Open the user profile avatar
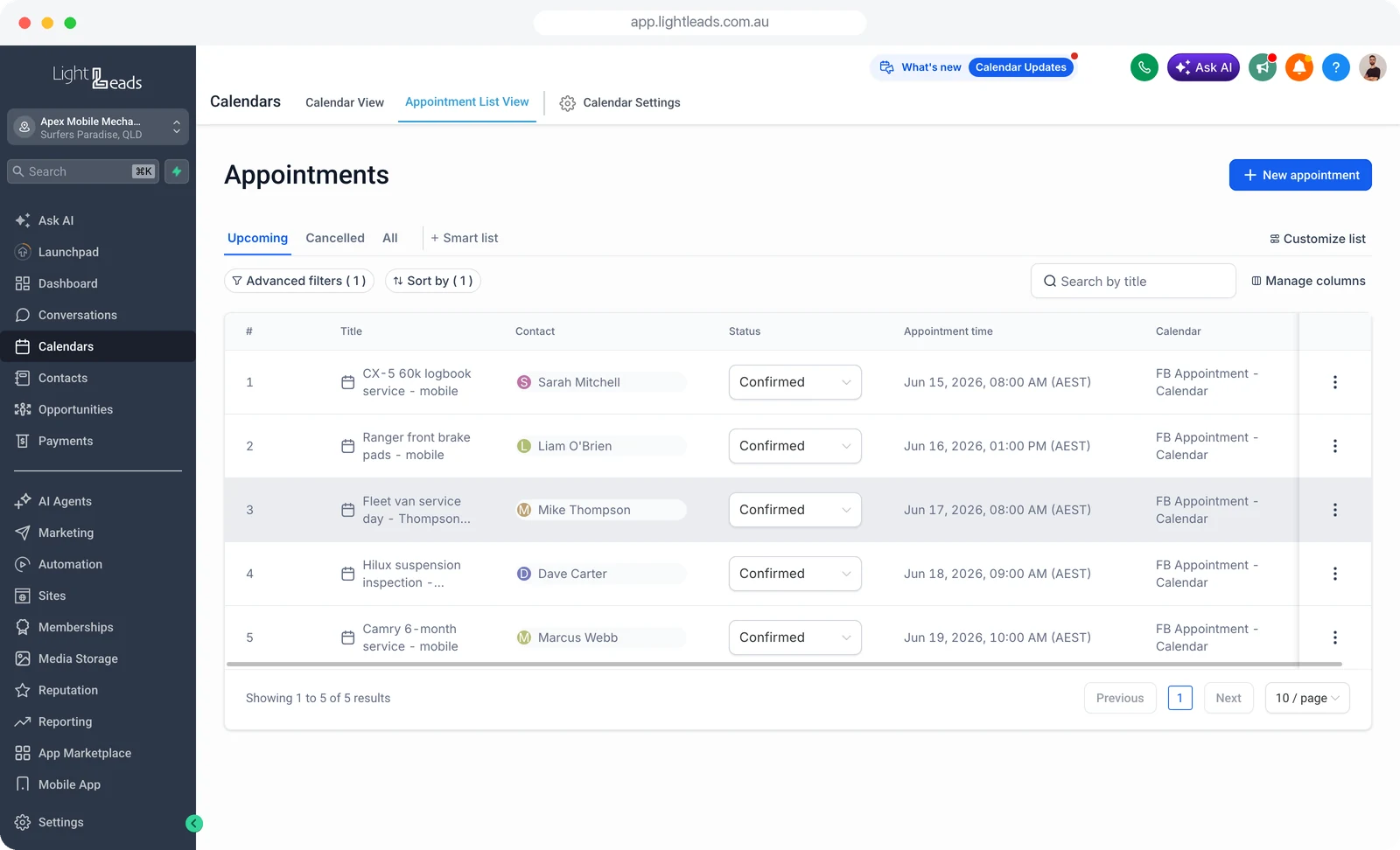Screen dimensions: 1400x850 coord(1372,67)
